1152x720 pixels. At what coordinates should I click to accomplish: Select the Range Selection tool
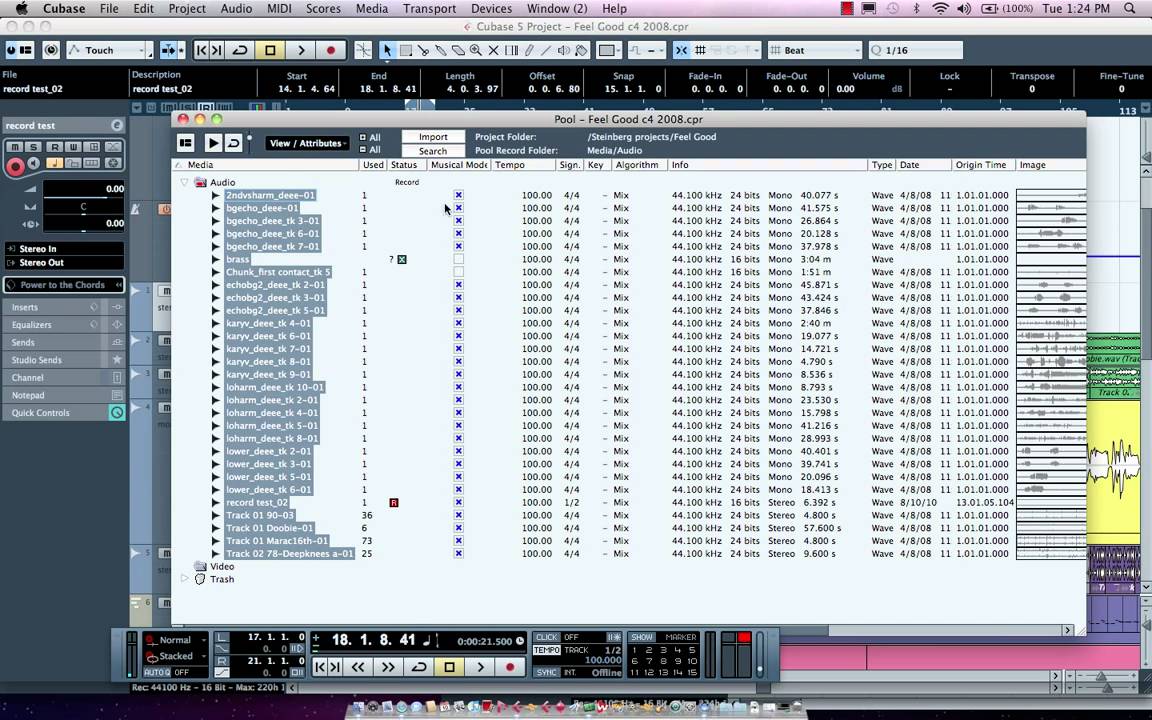coord(405,50)
